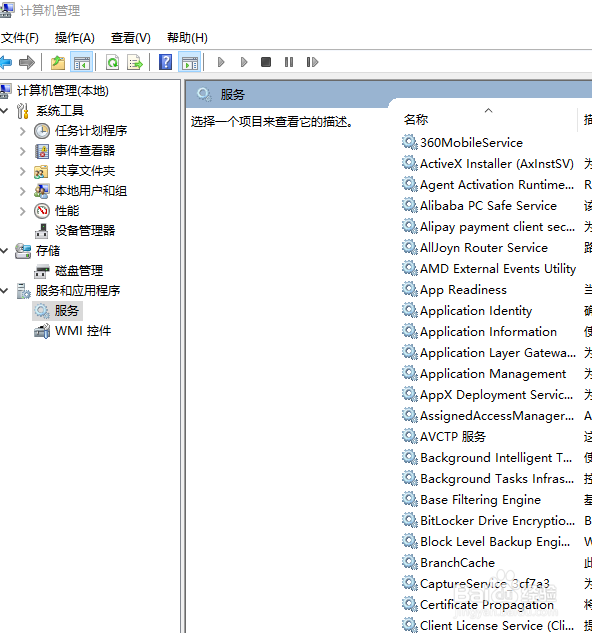Image resolution: width=592 pixels, height=633 pixels.
Task: Select the 360MobileService service
Action: click(x=471, y=143)
